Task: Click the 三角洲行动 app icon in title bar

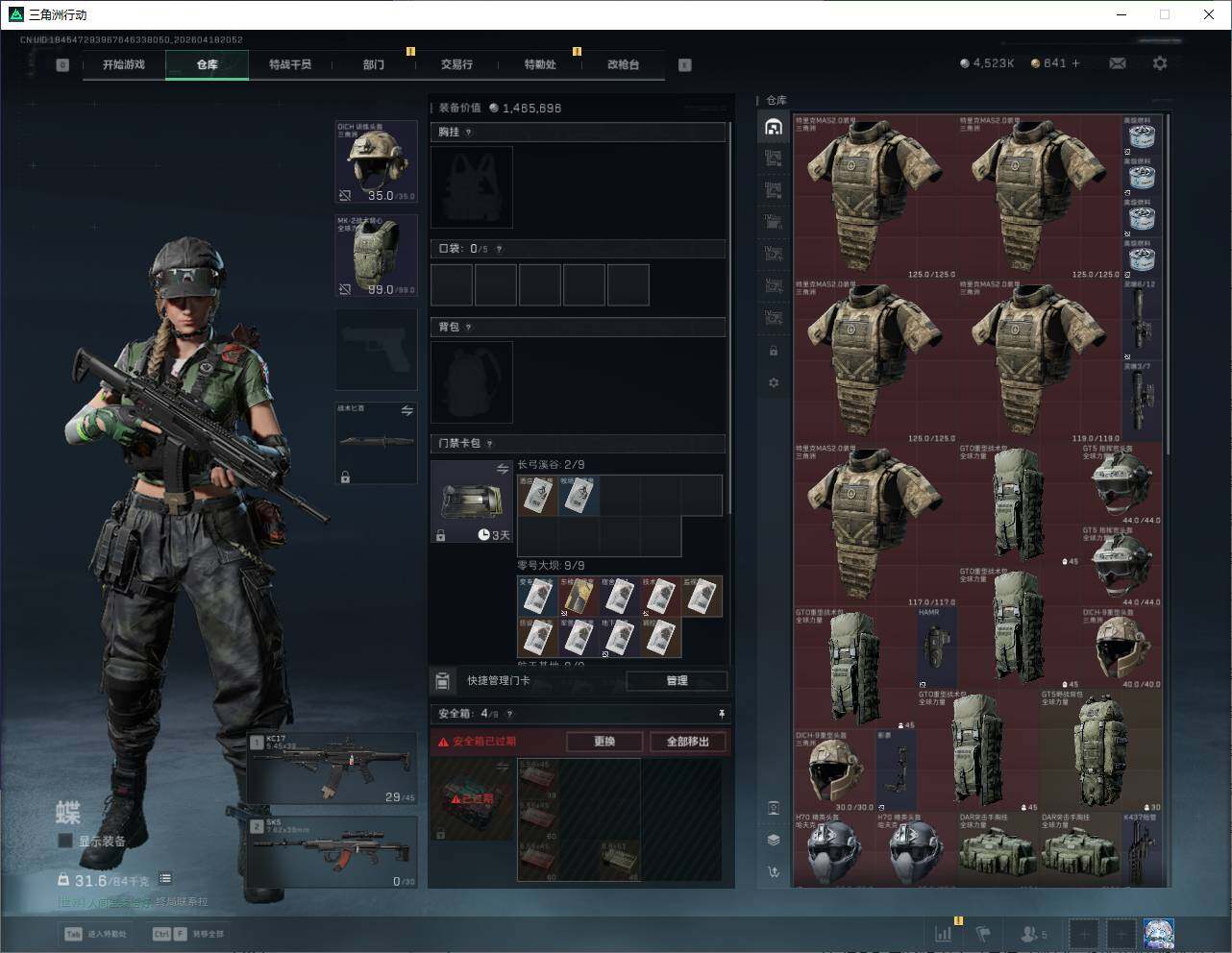Action: (15, 14)
